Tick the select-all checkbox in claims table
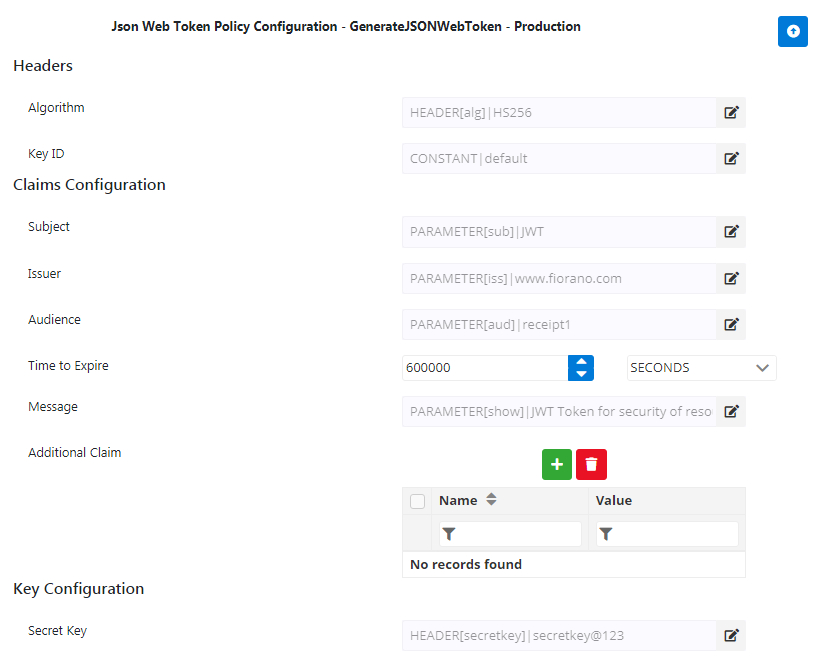Viewport: 827px width, 666px height. [x=417, y=501]
